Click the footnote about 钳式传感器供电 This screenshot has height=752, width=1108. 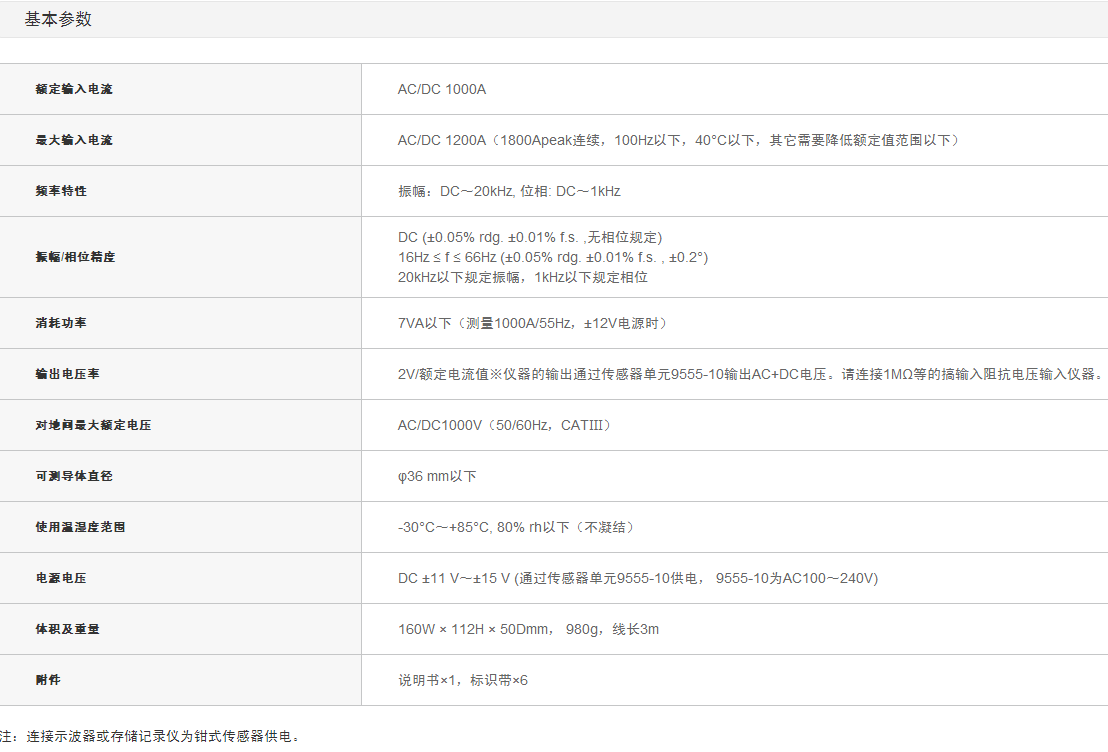pyautogui.click(x=150, y=736)
